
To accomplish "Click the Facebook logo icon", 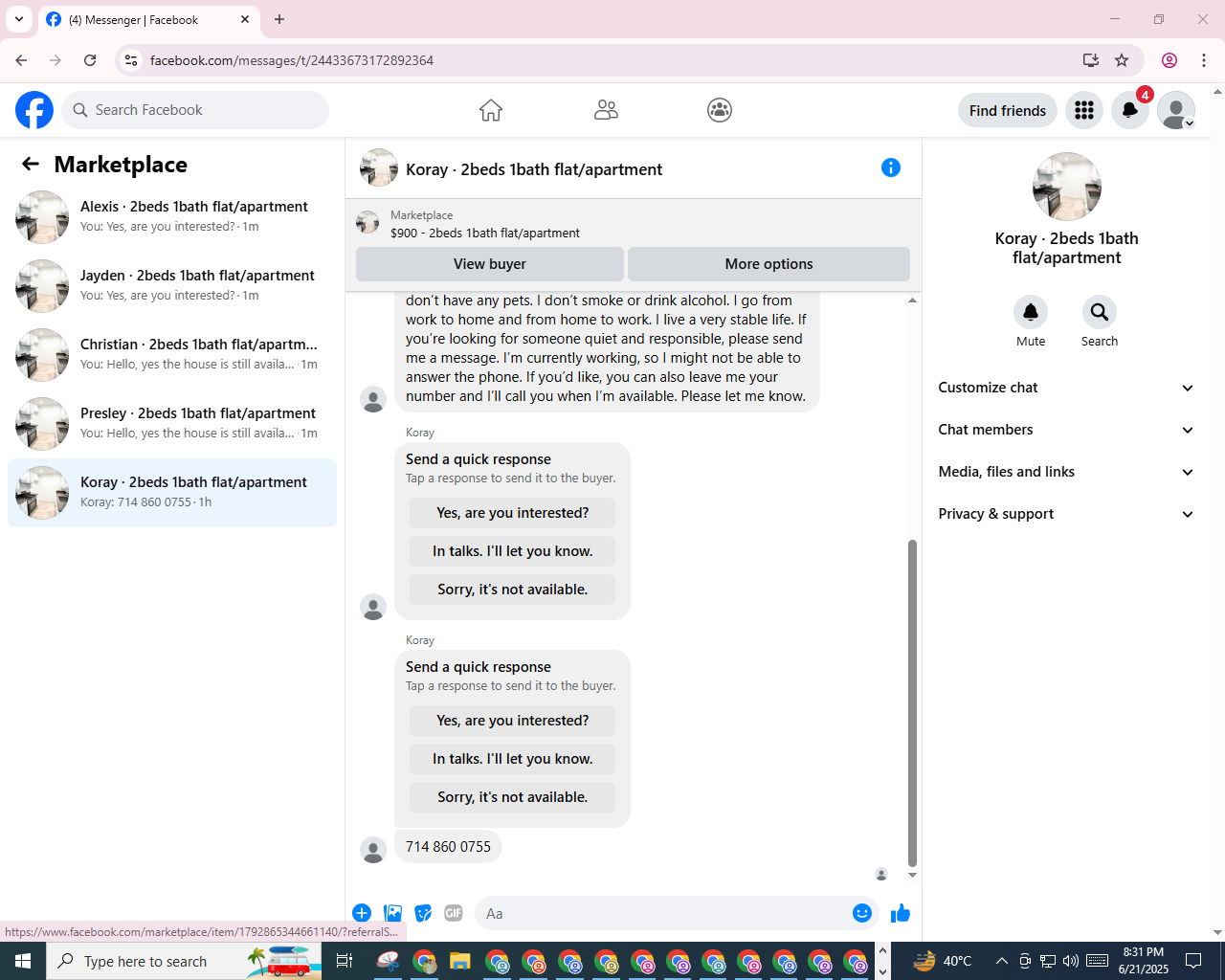I will pos(34,110).
